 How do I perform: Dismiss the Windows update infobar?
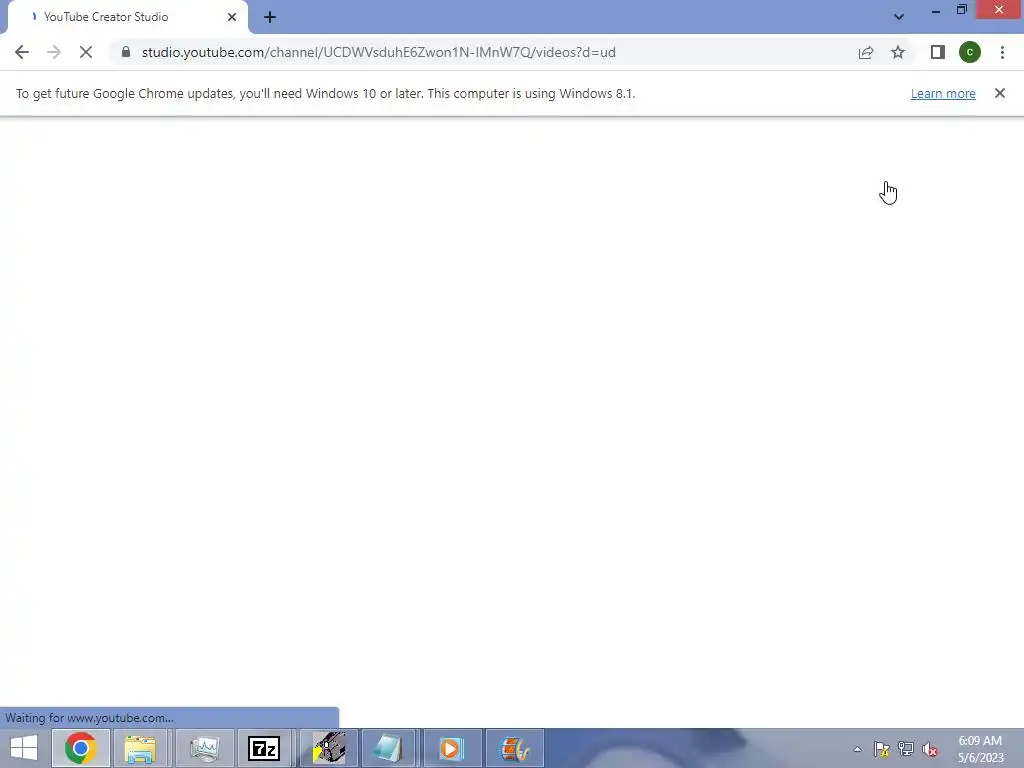coord(1000,93)
